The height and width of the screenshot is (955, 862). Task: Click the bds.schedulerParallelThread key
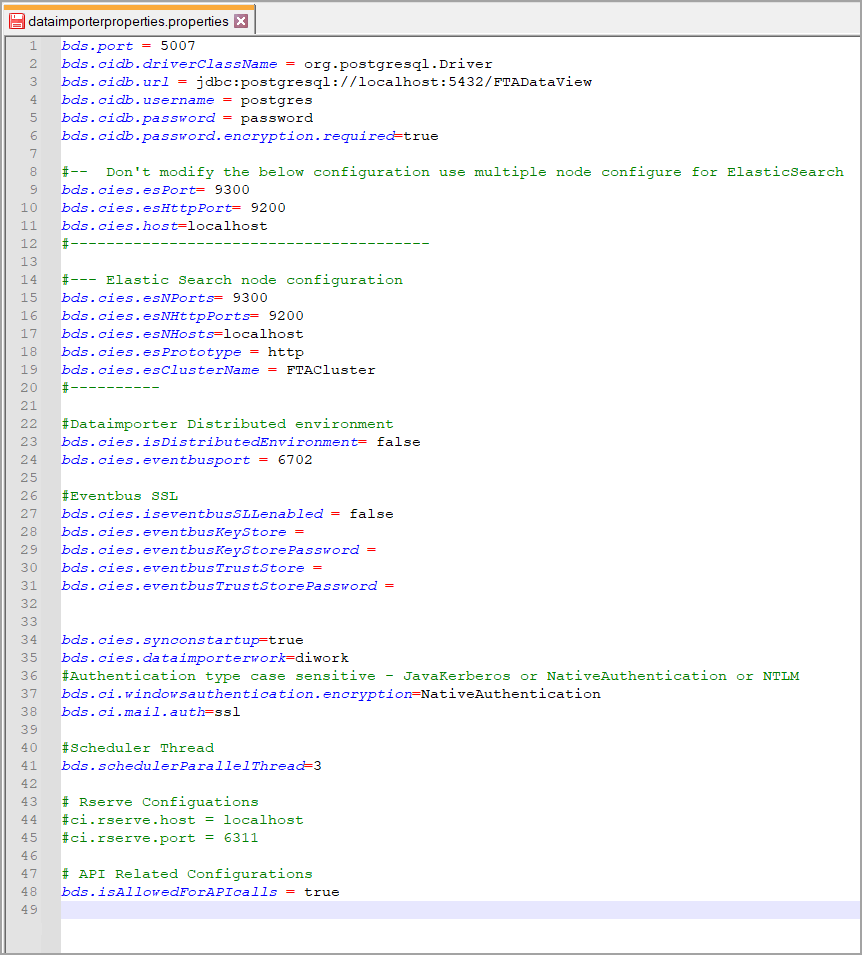182,766
